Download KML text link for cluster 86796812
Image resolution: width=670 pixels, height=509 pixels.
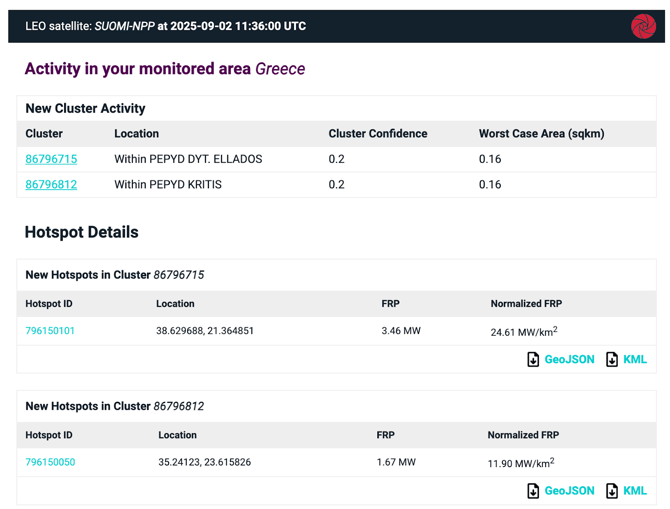pos(635,491)
